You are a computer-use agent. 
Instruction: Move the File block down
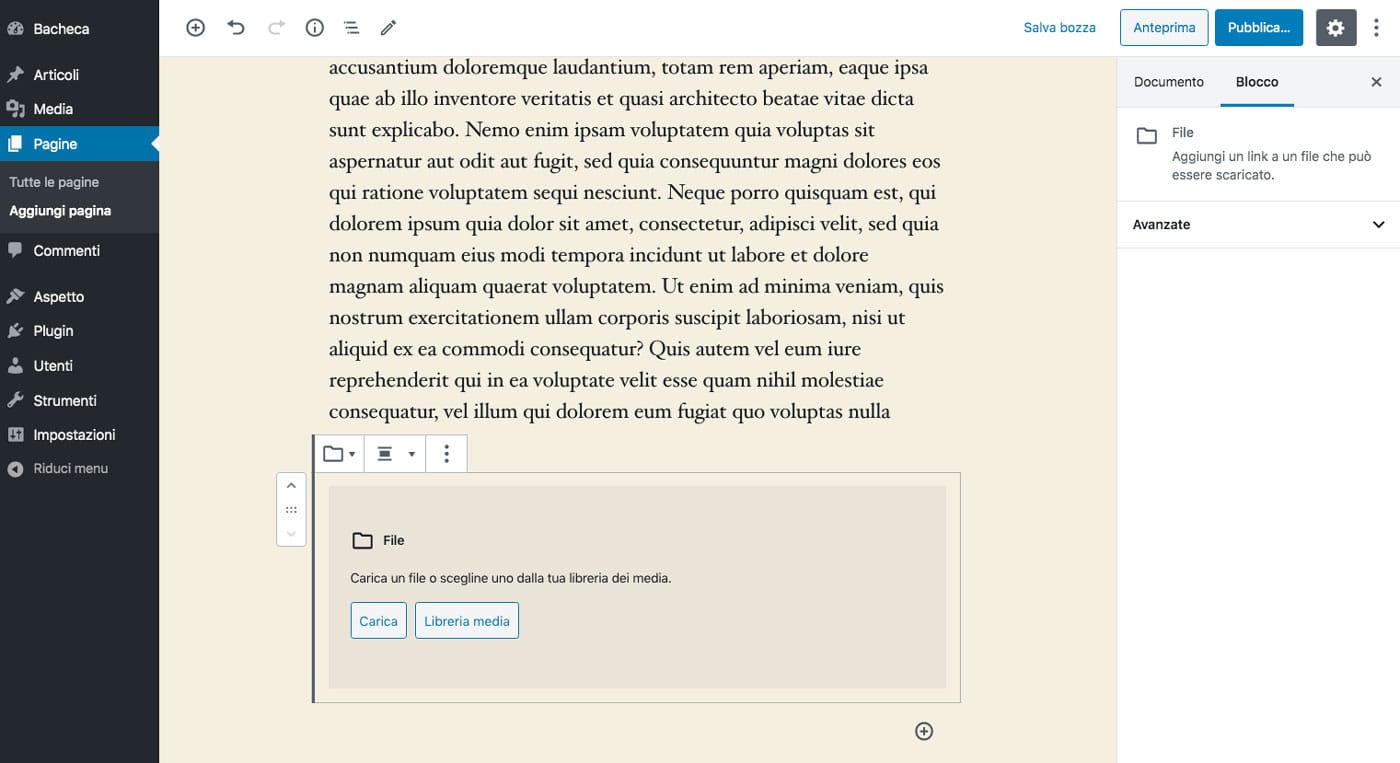pyautogui.click(x=291, y=534)
